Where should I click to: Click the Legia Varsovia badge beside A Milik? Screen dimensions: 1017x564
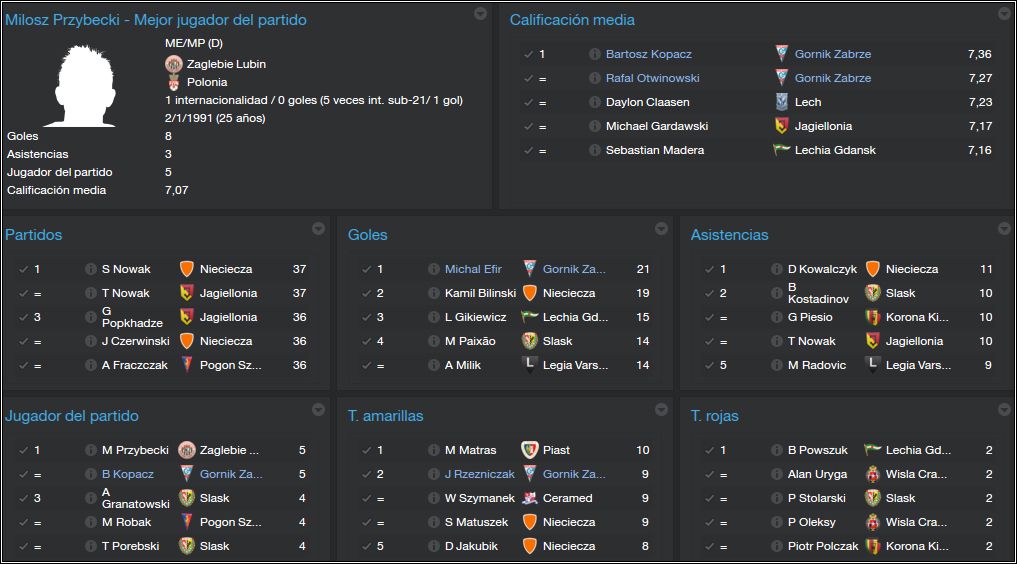tap(530, 364)
